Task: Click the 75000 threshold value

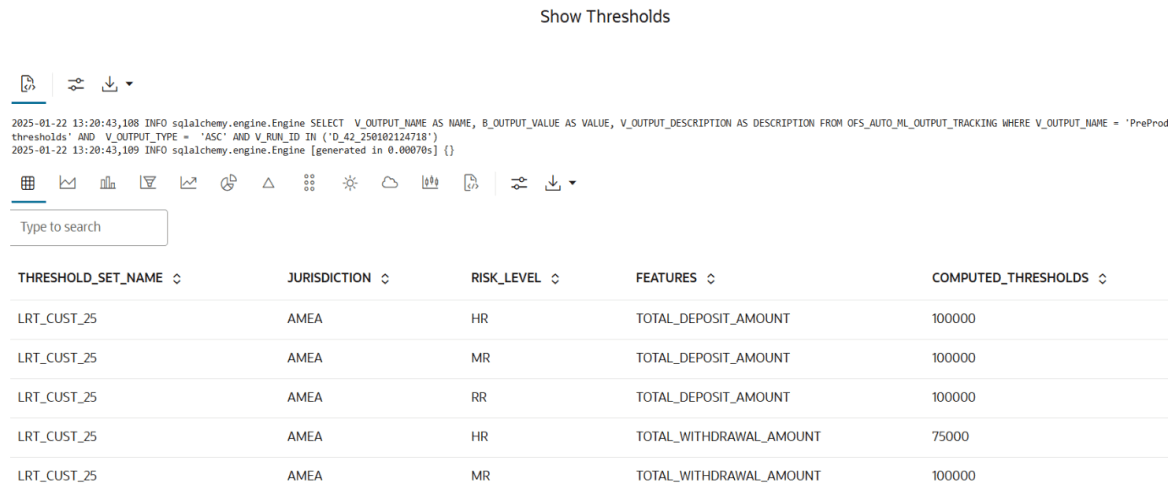Action: pos(950,437)
